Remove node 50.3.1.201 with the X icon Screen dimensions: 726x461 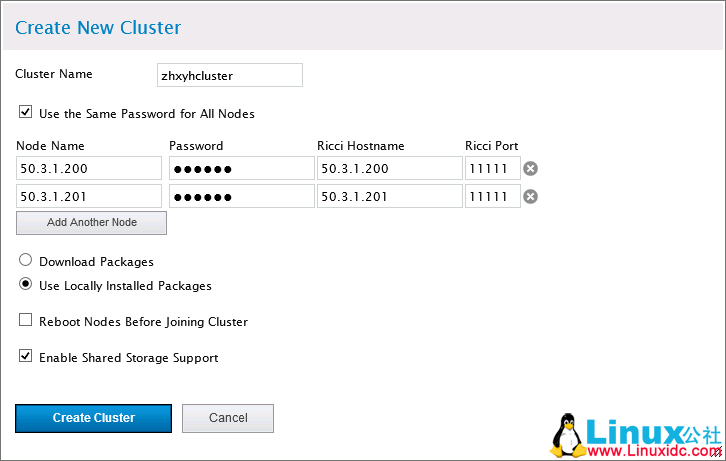pyautogui.click(x=530, y=197)
